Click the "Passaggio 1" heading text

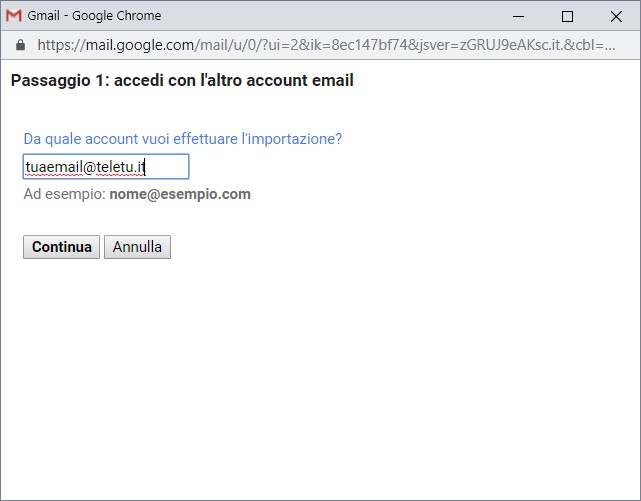coord(182,81)
